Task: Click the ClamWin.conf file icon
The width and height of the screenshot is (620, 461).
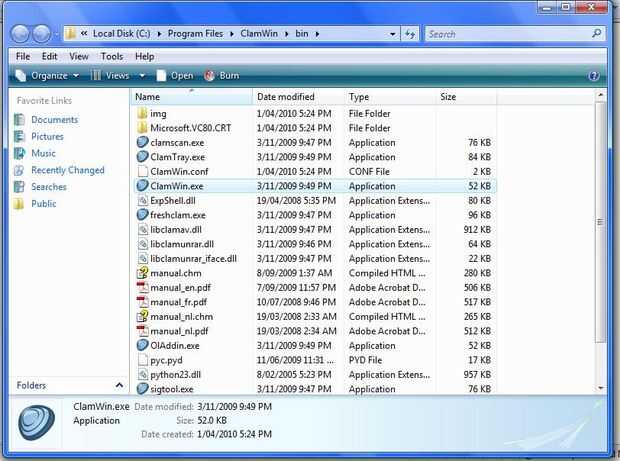Action: [x=142, y=172]
